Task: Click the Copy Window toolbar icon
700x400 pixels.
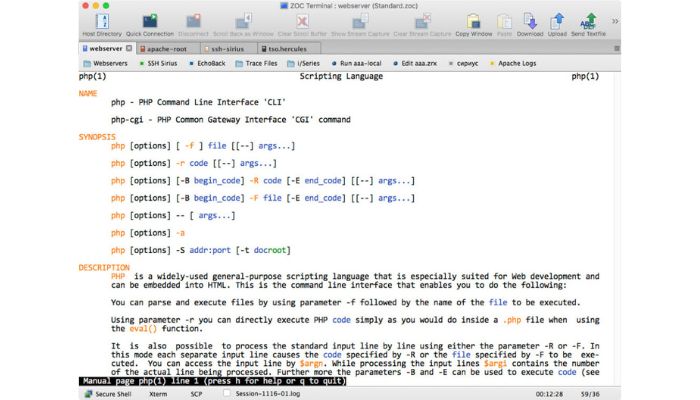Action: [x=474, y=25]
